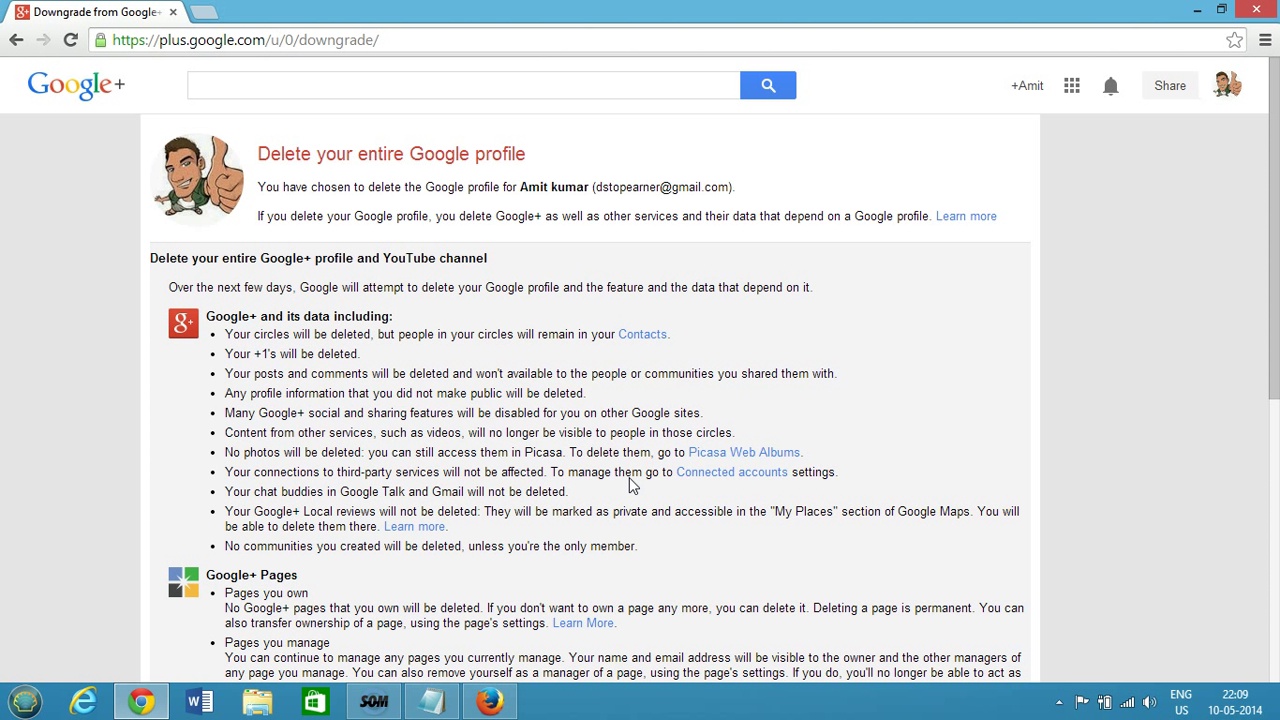Open the Windows Store taskbar icon

click(x=315, y=702)
